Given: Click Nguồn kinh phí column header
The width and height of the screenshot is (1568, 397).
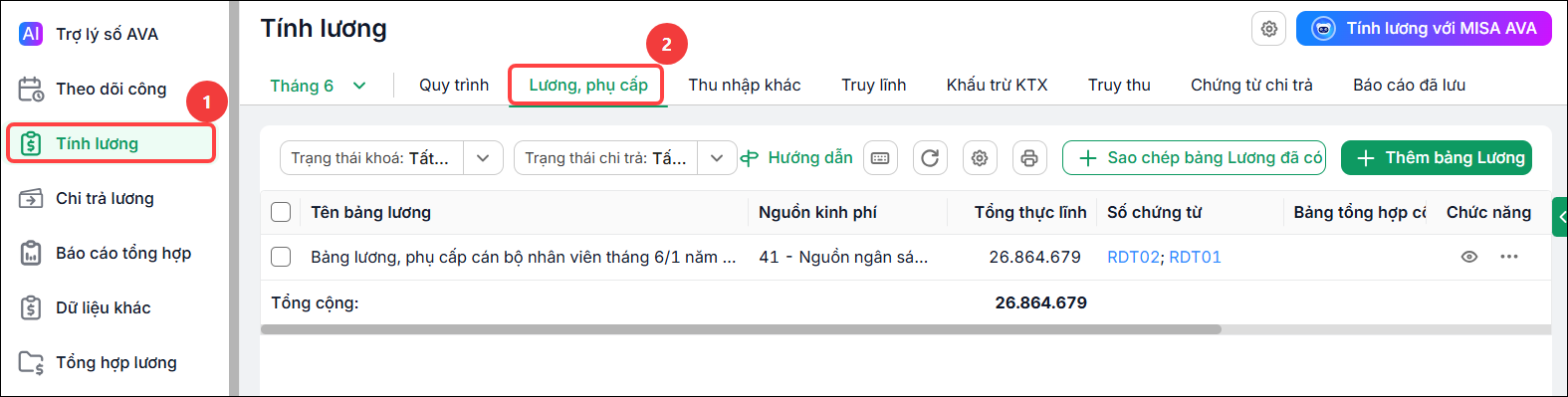Looking at the screenshot, I should pyautogui.click(x=817, y=212).
